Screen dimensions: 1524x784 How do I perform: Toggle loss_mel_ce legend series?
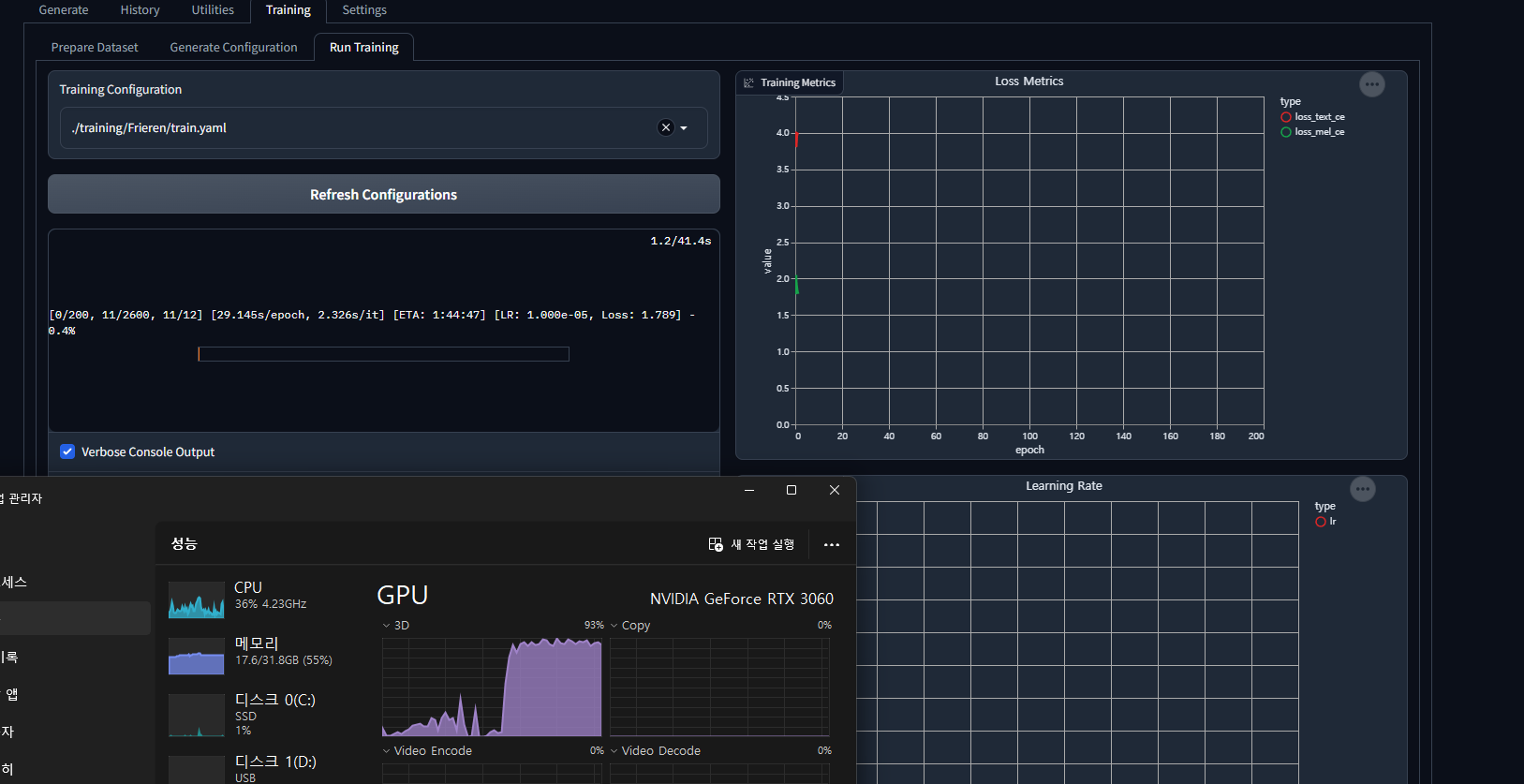point(1312,132)
